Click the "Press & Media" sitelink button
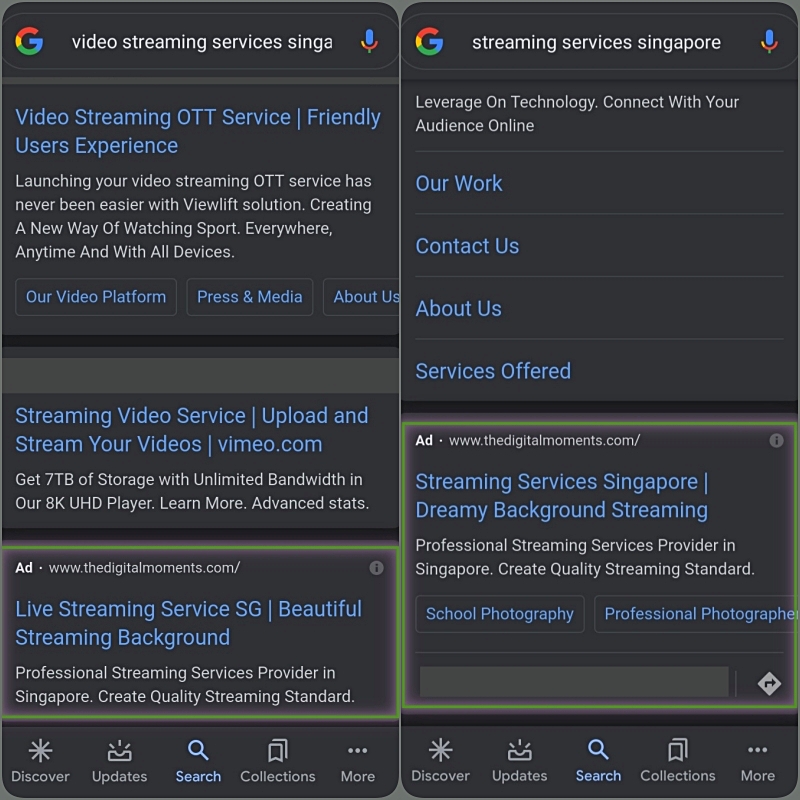The image size is (800, 800). tap(250, 297)
